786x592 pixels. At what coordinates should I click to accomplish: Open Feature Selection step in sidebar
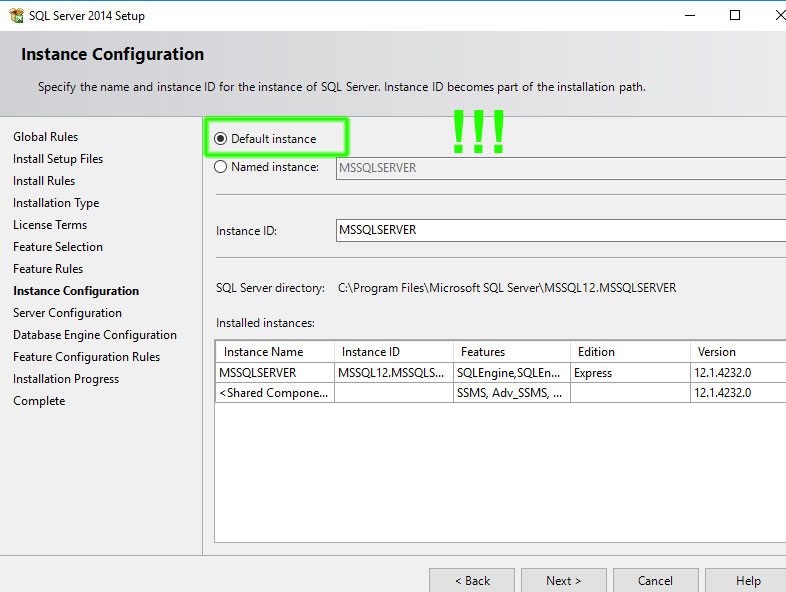(x=58, y=247)
